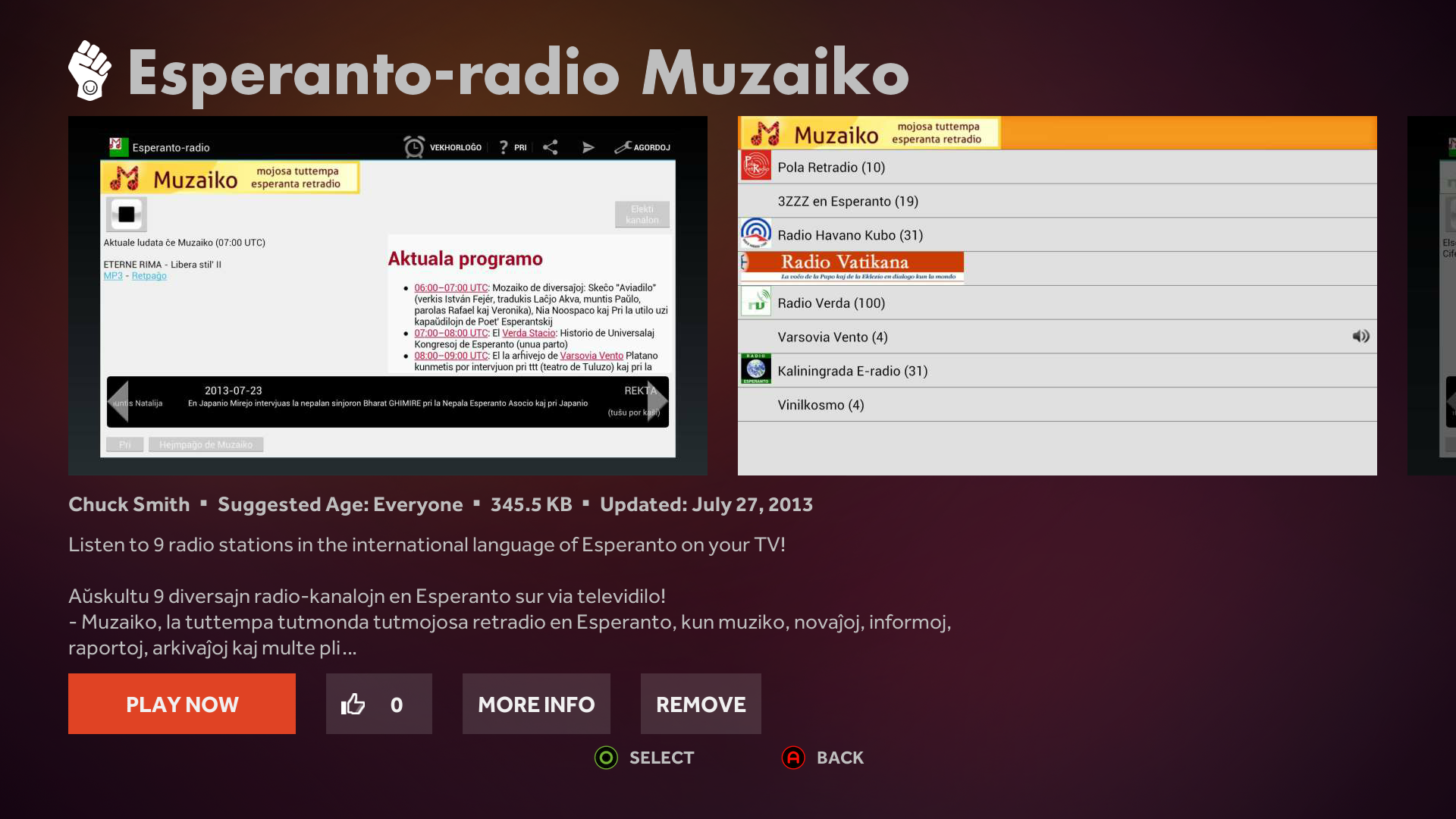This screenshot has height=819, width=1456.
Task: Click the Pri question mark icon
Action: point(504,147)
